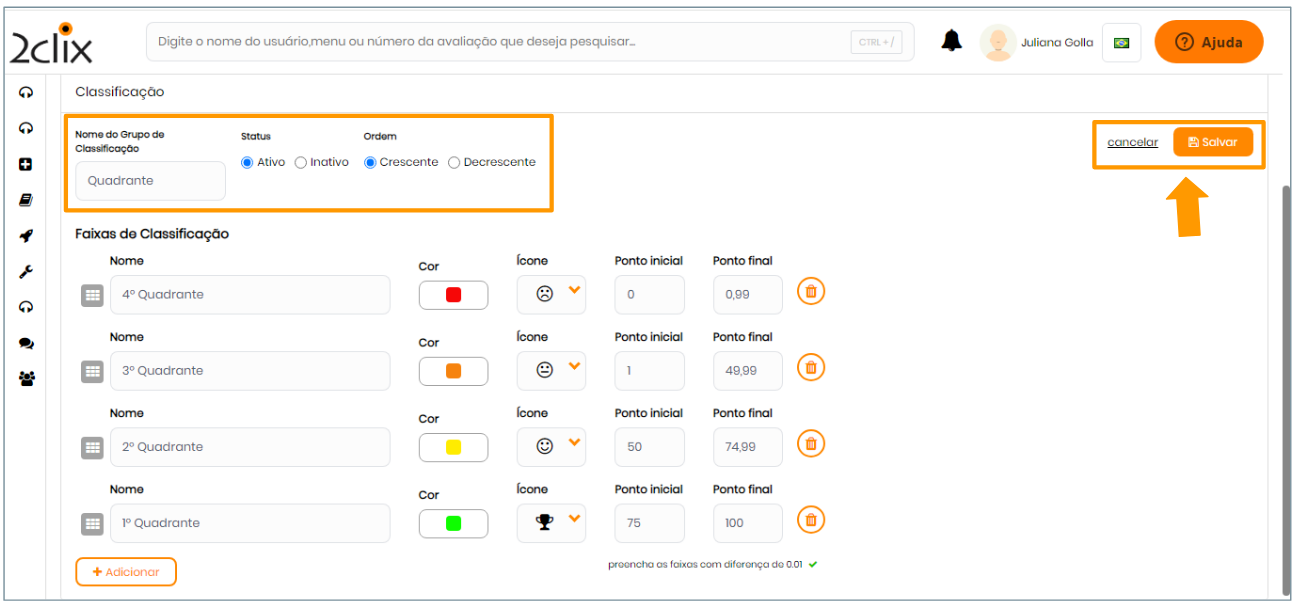Open the rocket icon in sidebar
The width and height of the screenshot is (1294, 605).
pyautogui.click(x=26, y=236)
